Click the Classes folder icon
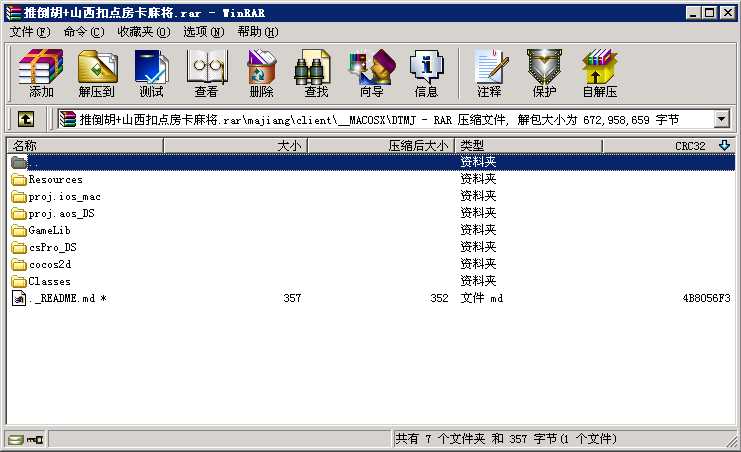This screenshot has height=452, width=741. tap(19, 282)
